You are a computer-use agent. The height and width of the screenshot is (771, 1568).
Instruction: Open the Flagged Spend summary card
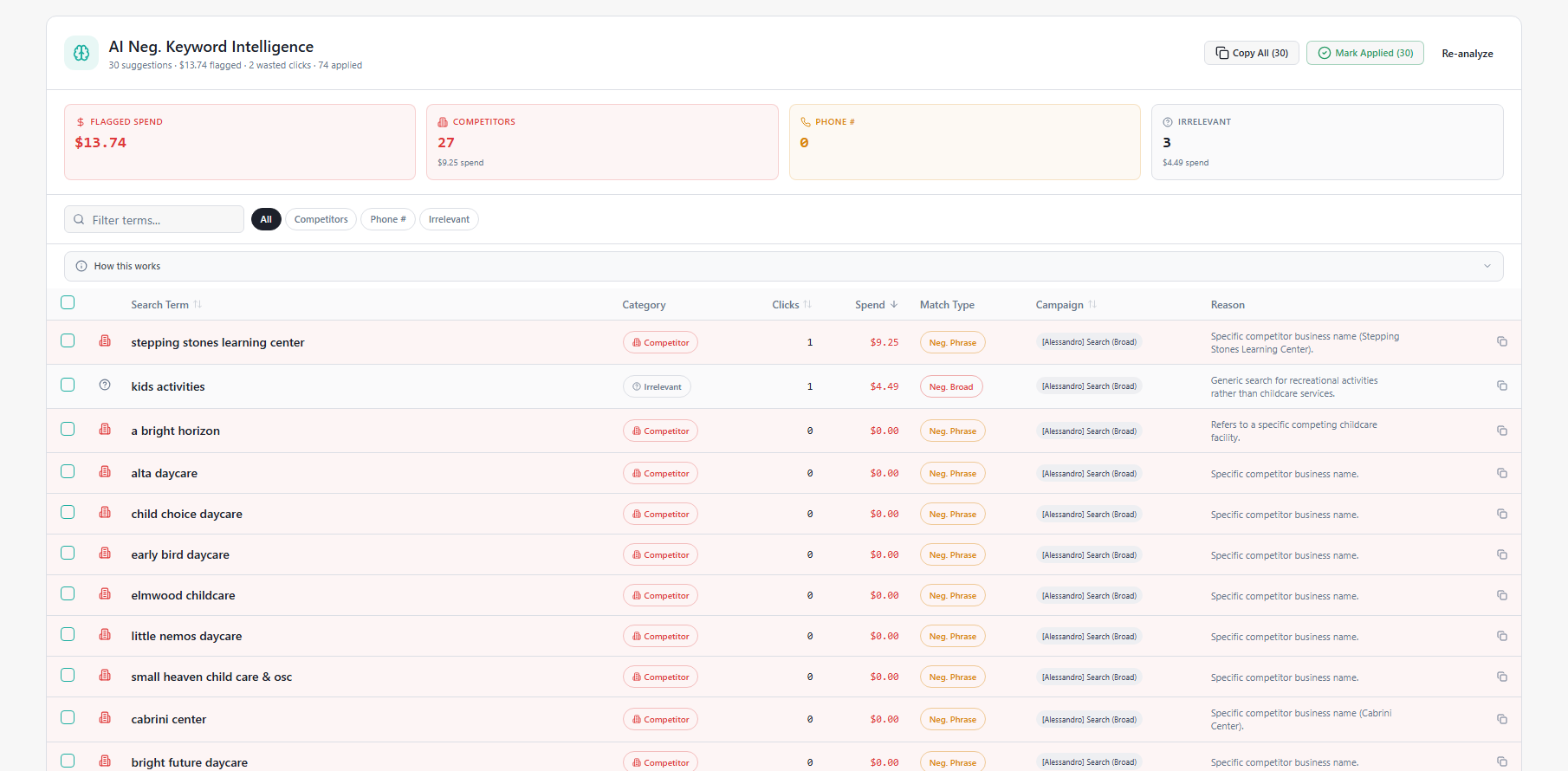[240, 142]
